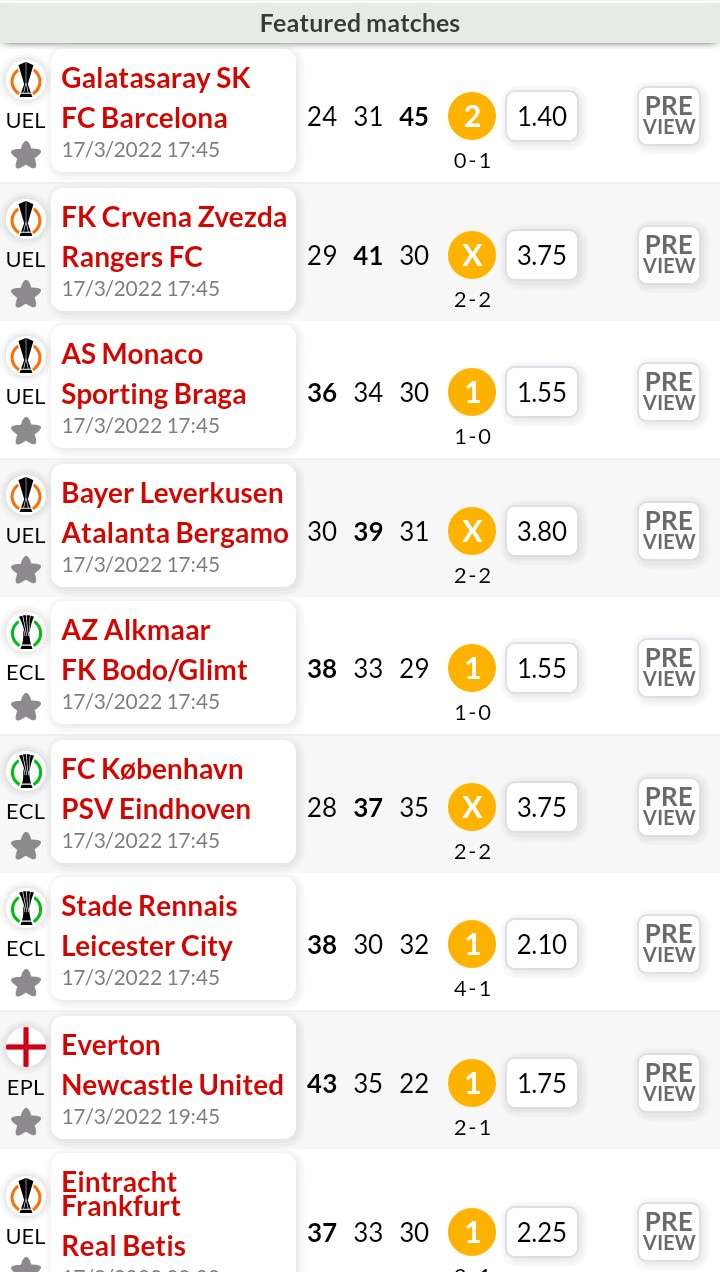Click the orange tip 2 circle for Barcelona

click(x=472, y=117)
